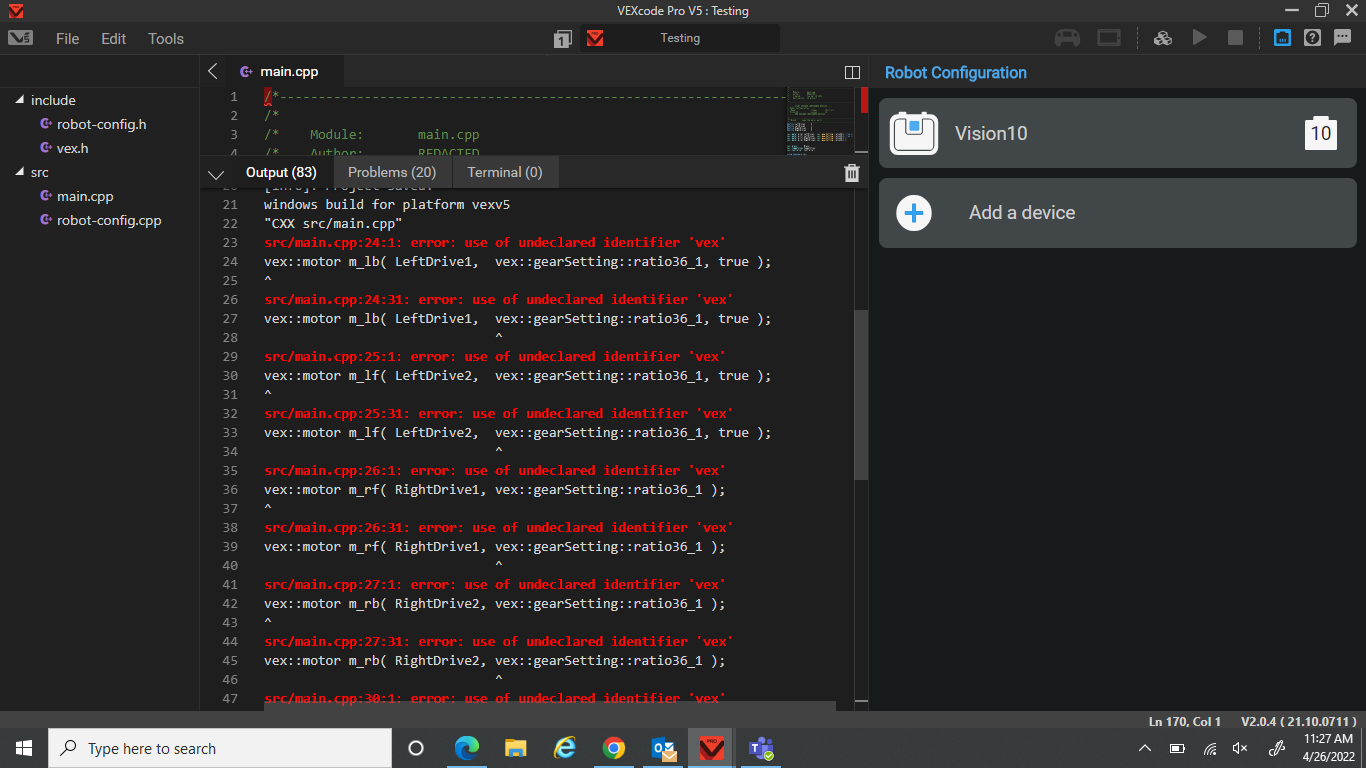
Task: Click the muted volume tray icon
Action: (1240, 748)
